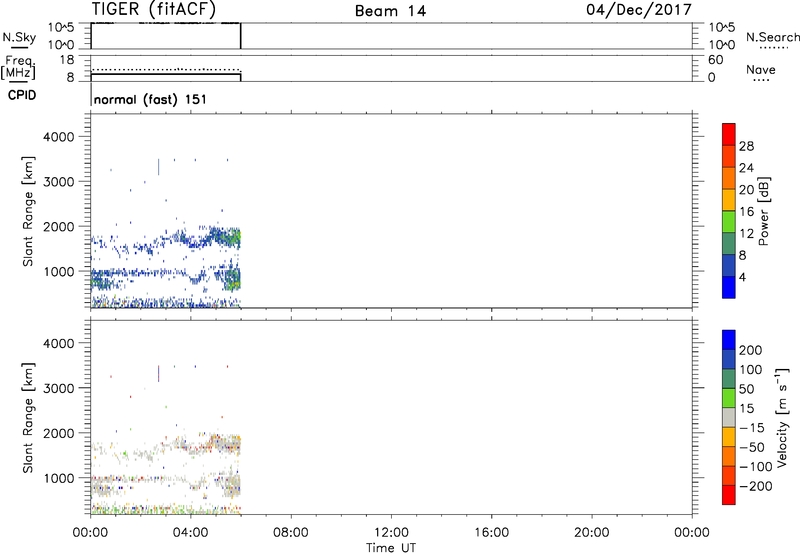Screen dimensions: 800x554
Task: Click the CPID row label
Action: click(x=22, y=95)
